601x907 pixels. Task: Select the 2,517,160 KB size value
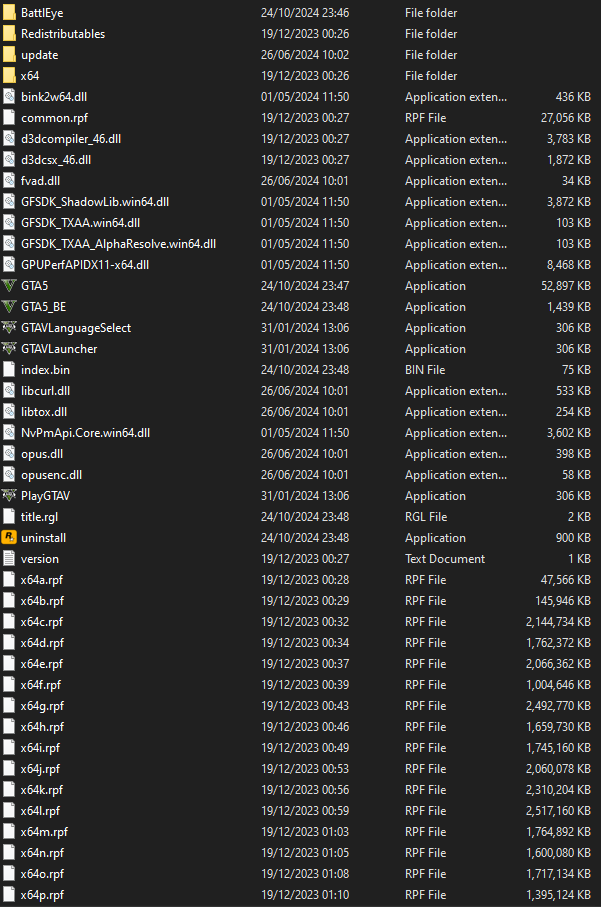pyautogui.click(x=558, y=811)
